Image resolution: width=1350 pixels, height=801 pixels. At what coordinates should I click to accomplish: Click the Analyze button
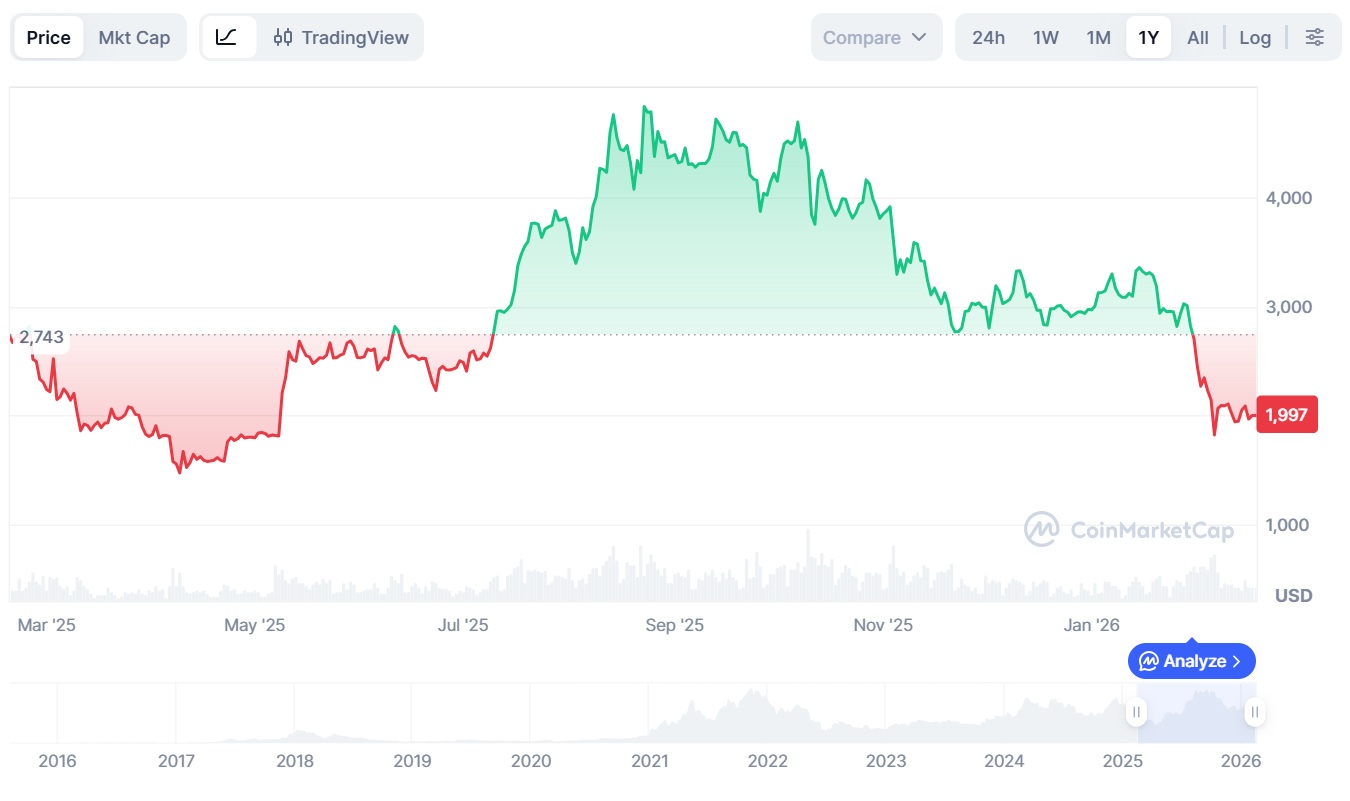coord(1191,661)
